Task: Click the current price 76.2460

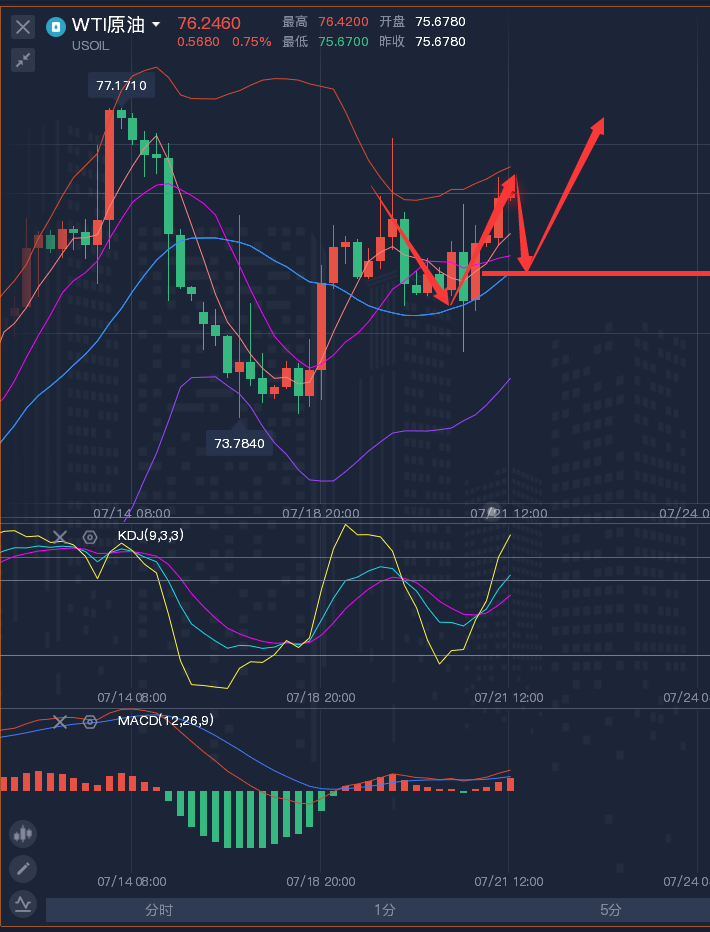Action: tap(209, 24)
